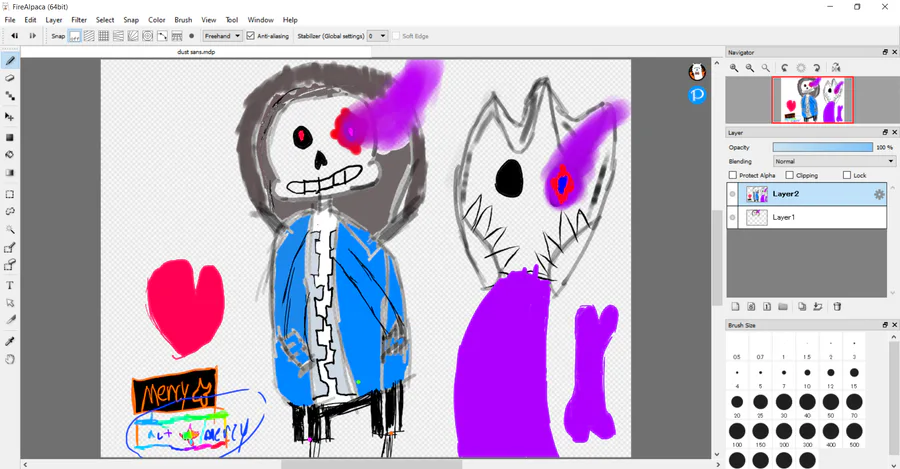Click the Redo arrow in the toolbar
Image resolution: width=900 pixels, height=469 pixels.
coord(33,36)
